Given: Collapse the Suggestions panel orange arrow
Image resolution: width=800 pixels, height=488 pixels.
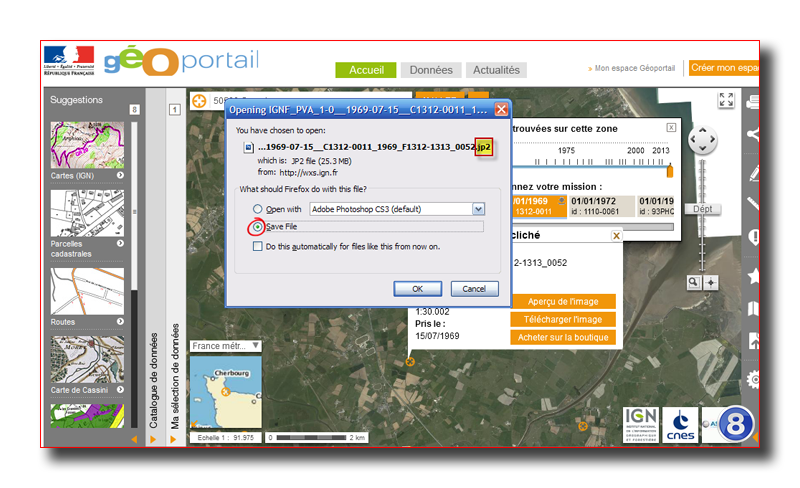Looking at the screenshot, I should click(x=134, y=439).
